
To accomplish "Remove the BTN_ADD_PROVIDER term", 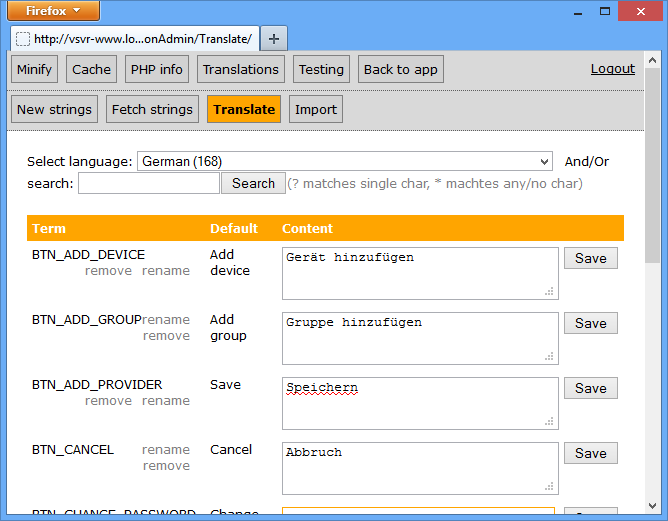I will coord(108,400).
